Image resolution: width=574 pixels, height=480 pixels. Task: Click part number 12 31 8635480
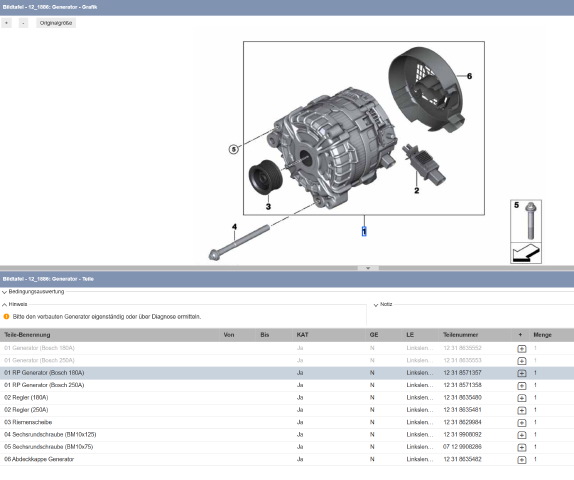(x=462, y=398)
